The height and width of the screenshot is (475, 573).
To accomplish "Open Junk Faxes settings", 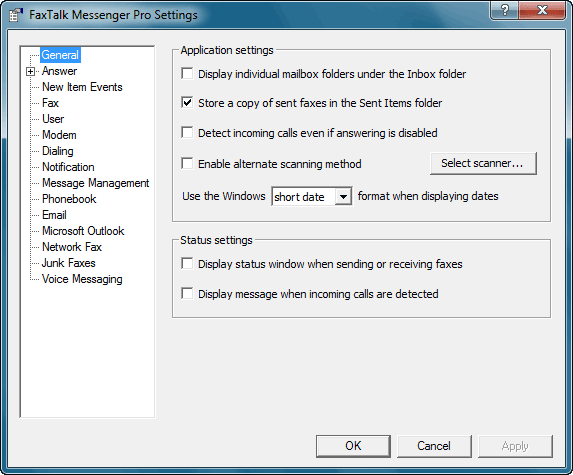I will 69,263.
